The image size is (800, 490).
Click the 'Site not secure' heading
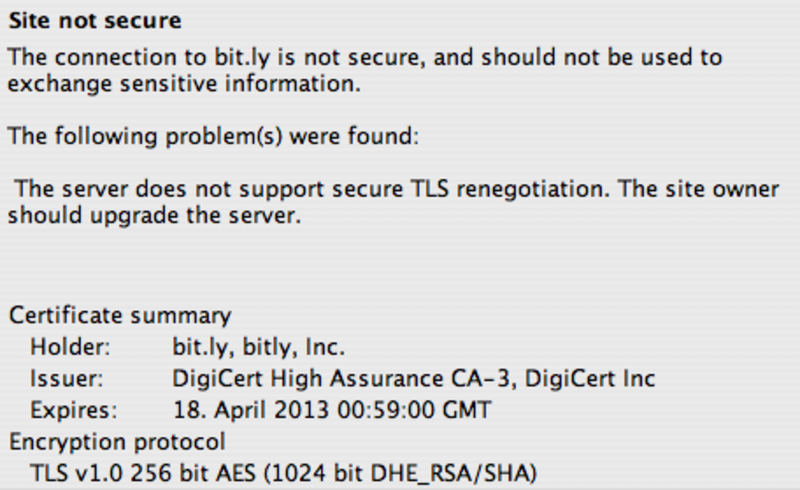point(95,21)
